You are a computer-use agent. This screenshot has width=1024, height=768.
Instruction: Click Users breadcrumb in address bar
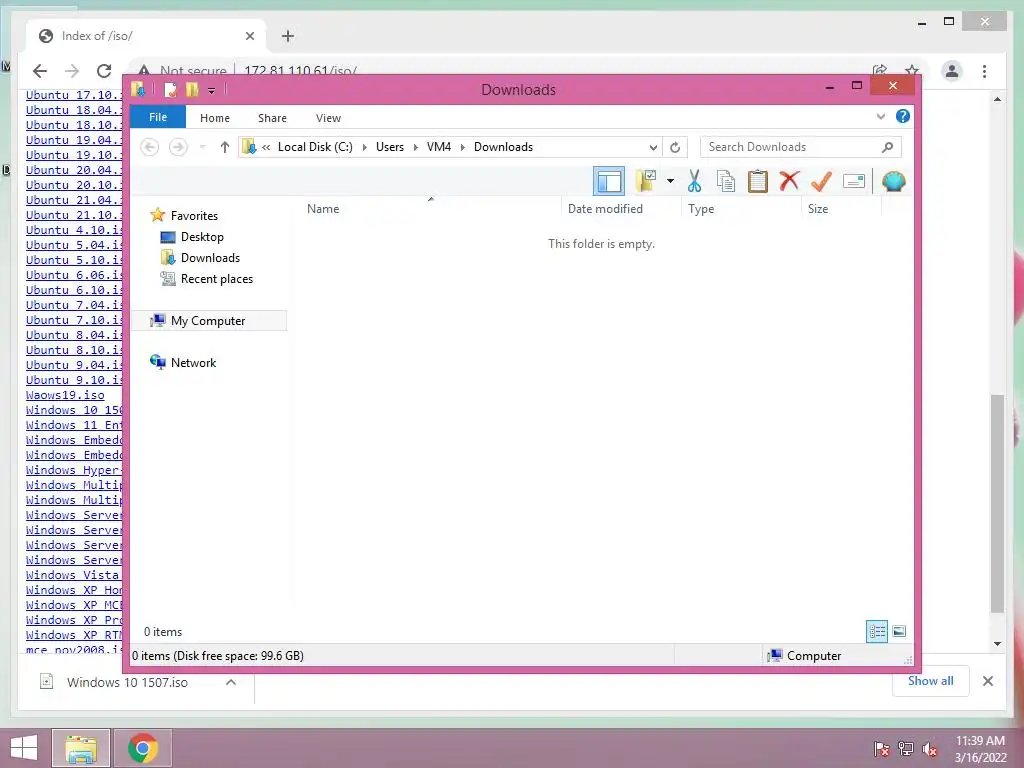click(390, 147)
